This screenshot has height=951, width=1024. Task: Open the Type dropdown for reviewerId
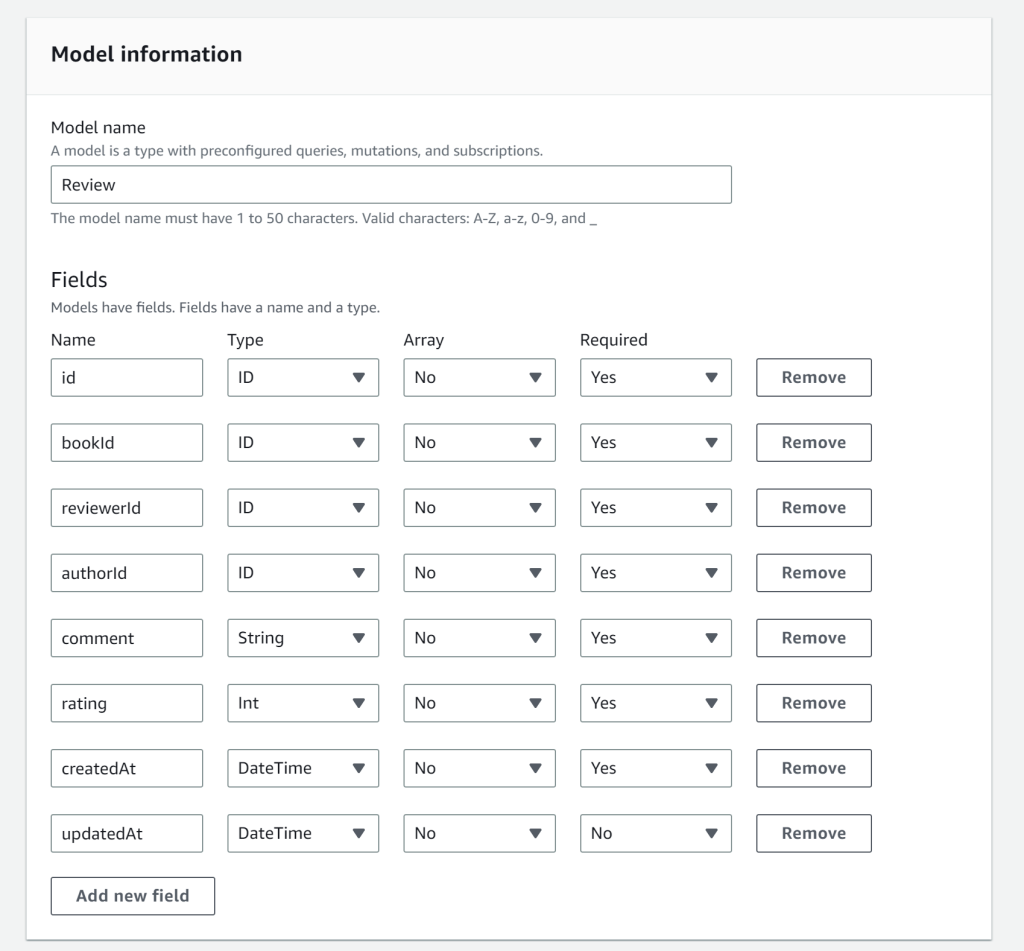point(302,507)
